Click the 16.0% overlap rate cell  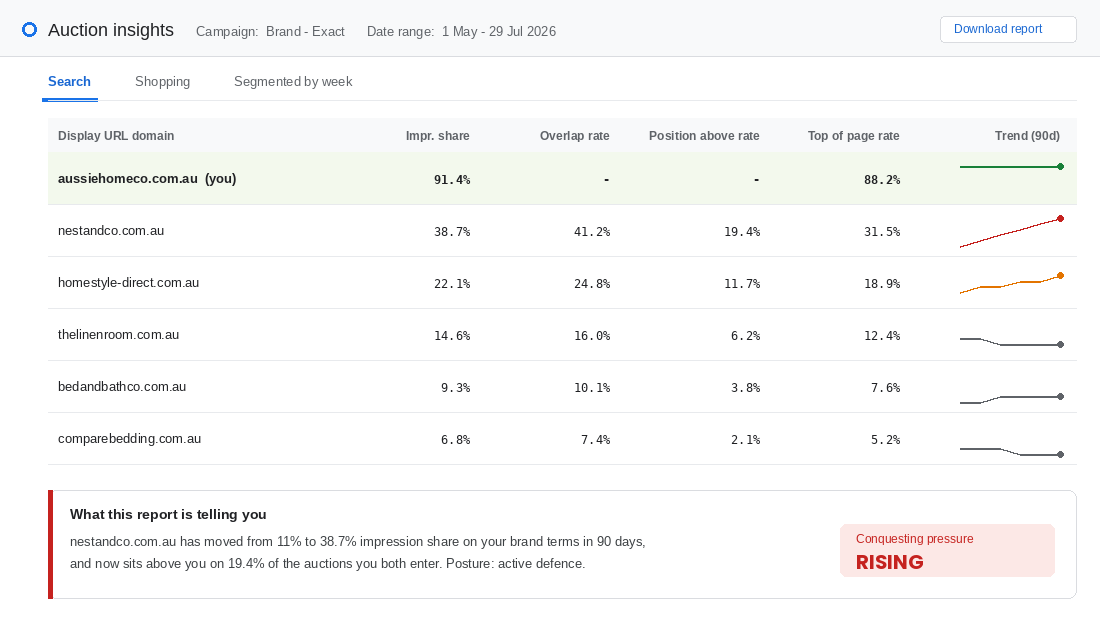coord(592,335)
